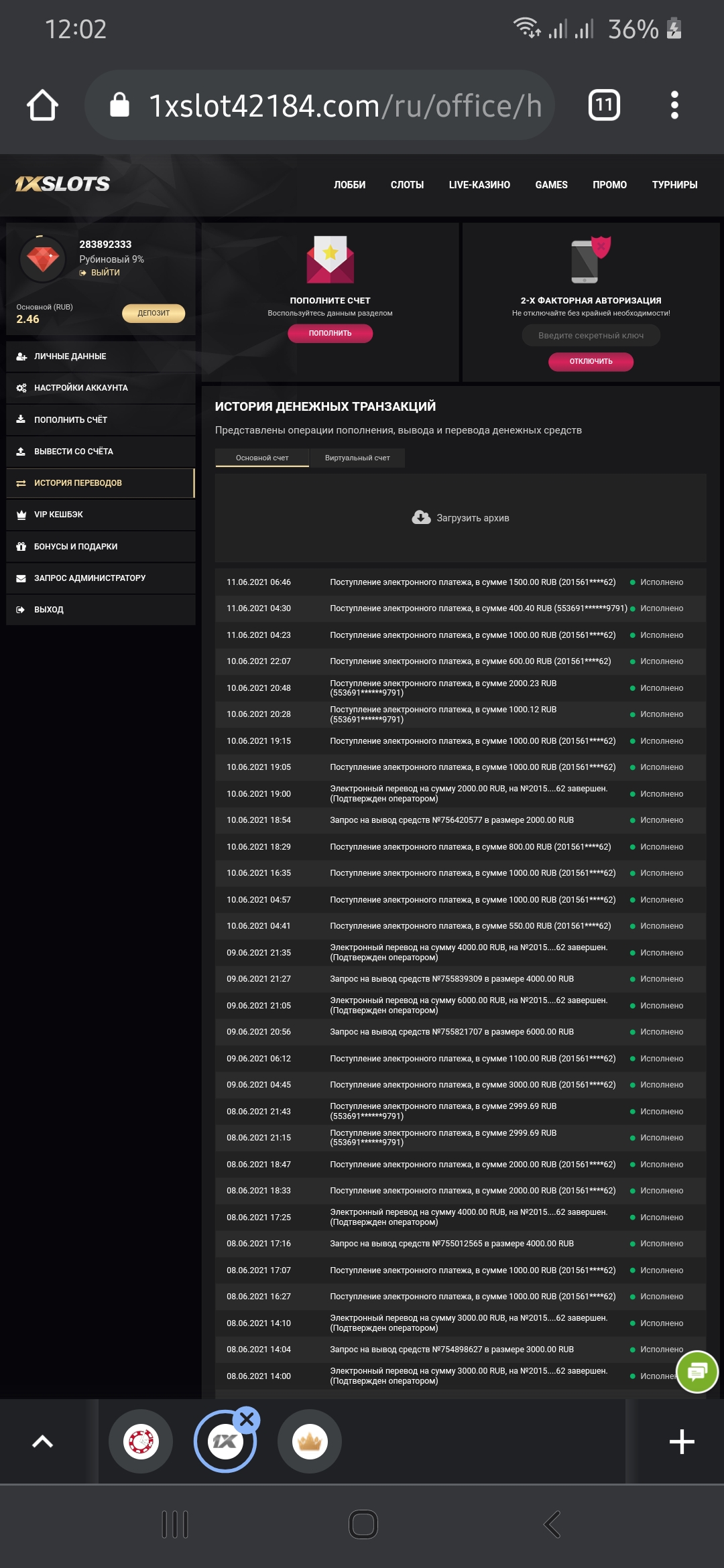724x1568 pixels.
Task: Open the browser tab switcher showing 11
Action: [604, 105]
